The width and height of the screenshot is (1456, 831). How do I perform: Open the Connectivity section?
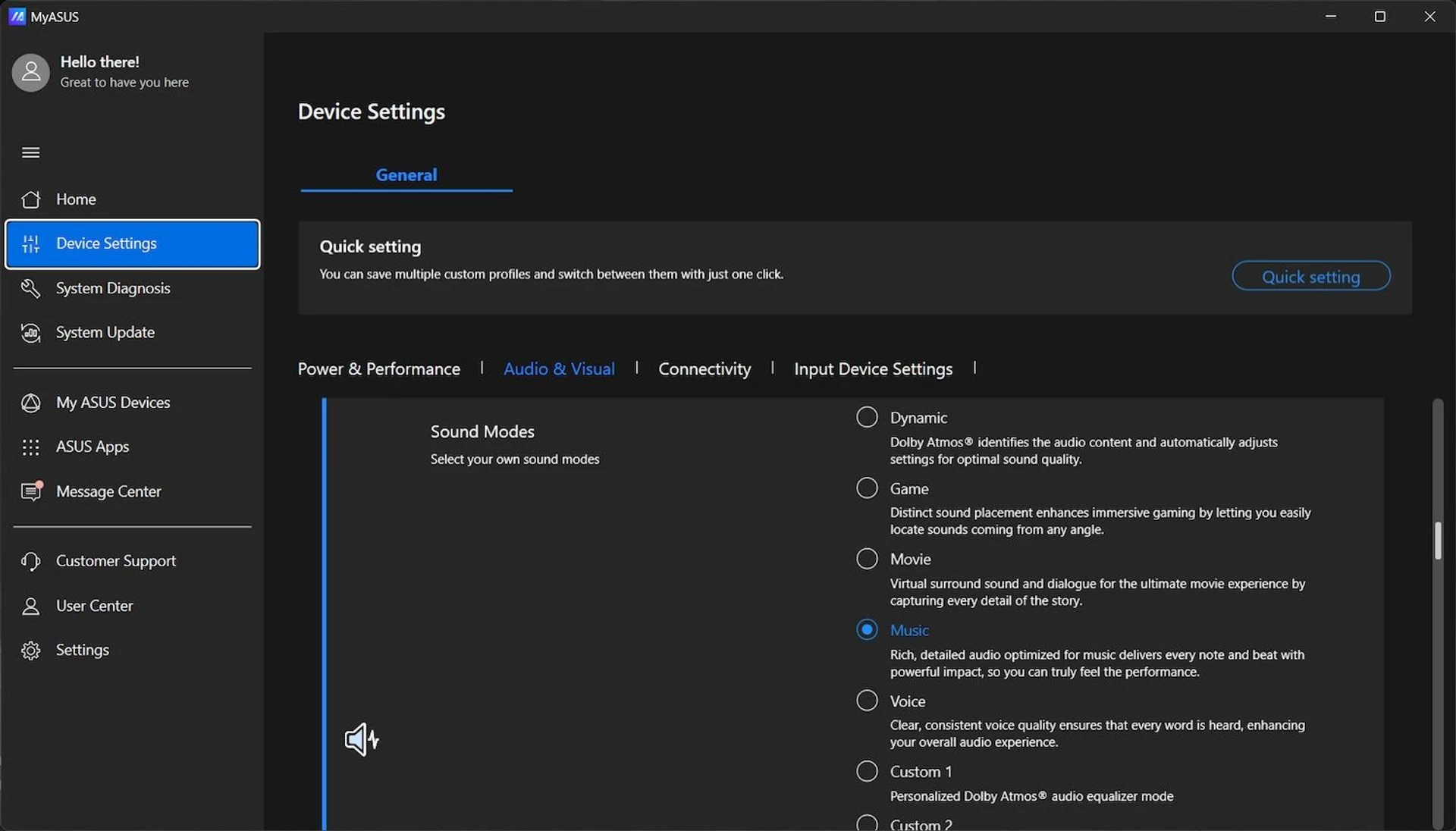pyautogui.click(x=704, y=369)
